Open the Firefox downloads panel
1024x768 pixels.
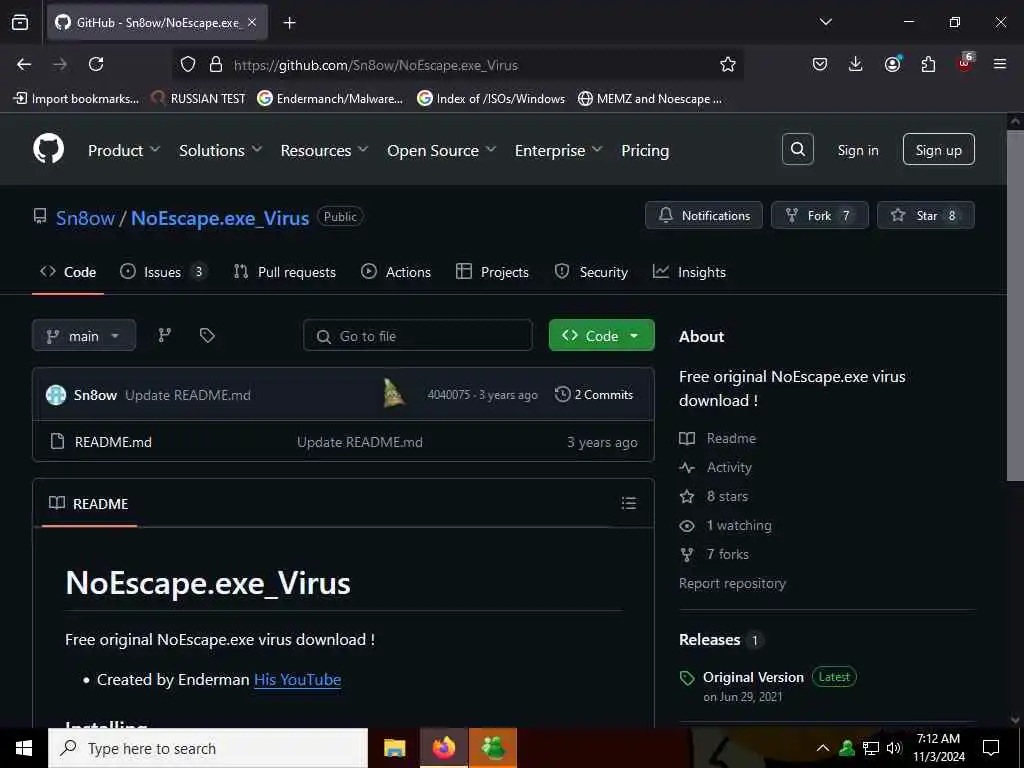click(x=856, y=64)
